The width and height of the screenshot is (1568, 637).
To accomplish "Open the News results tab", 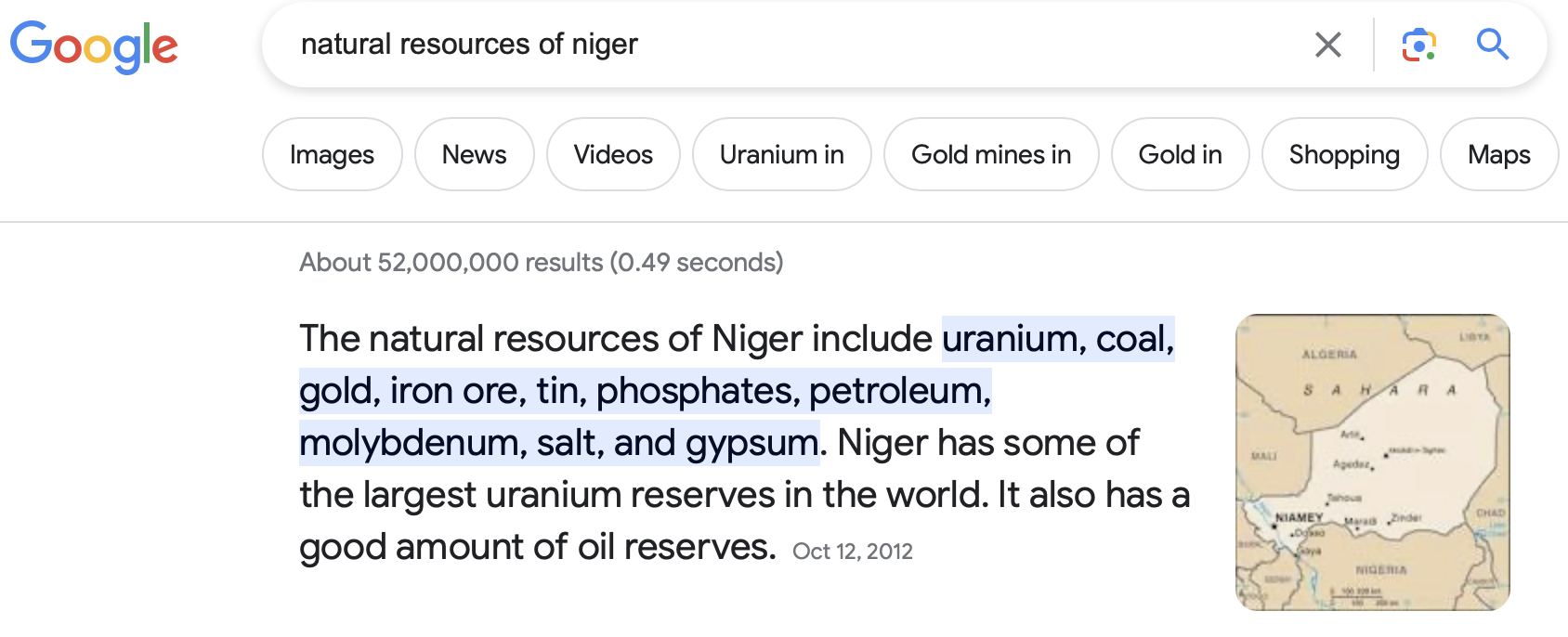I will point(474,154).
